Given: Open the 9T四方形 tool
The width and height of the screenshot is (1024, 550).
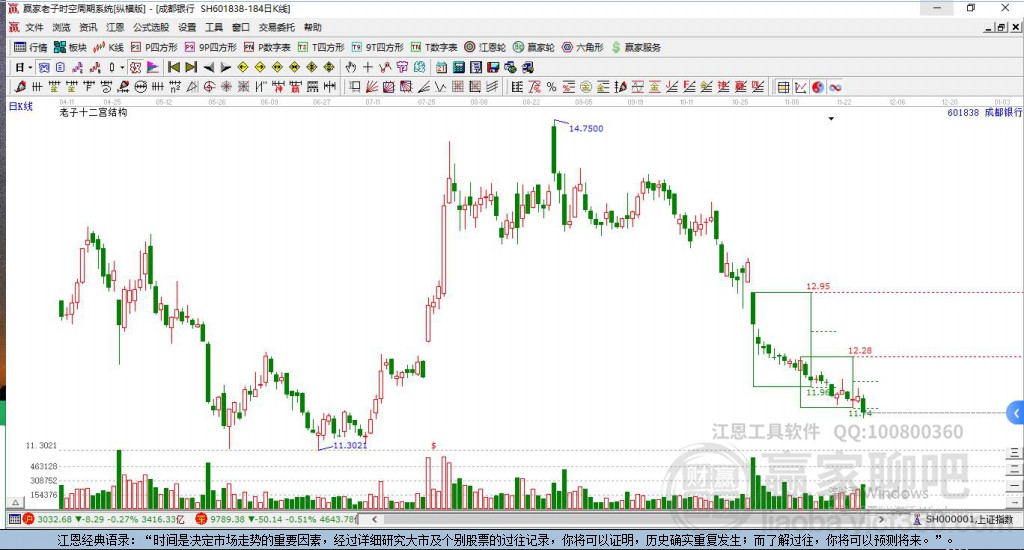Looking at the screenshot, I should (x=377, y=47).
